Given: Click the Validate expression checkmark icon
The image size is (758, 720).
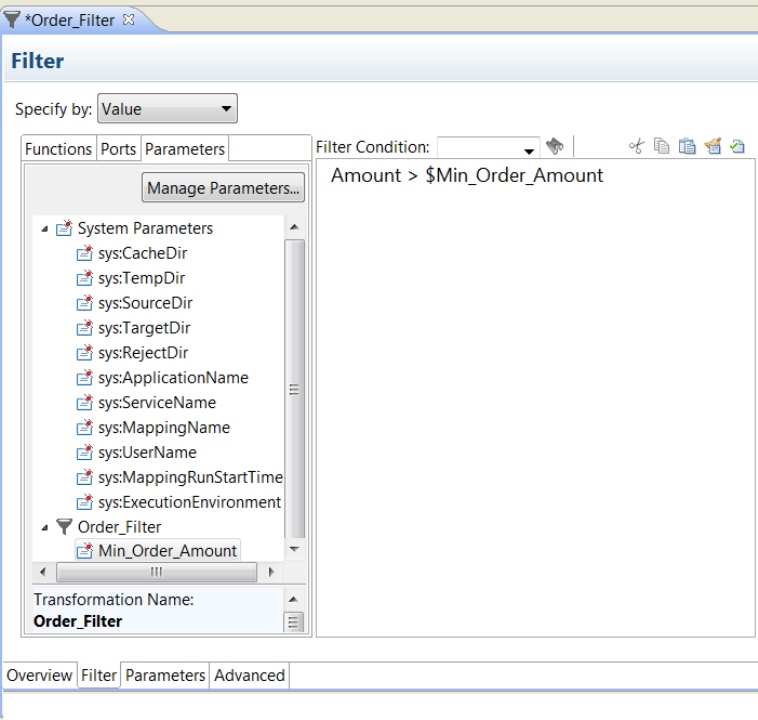Looking at the screenshot, I should click(737, 146).
